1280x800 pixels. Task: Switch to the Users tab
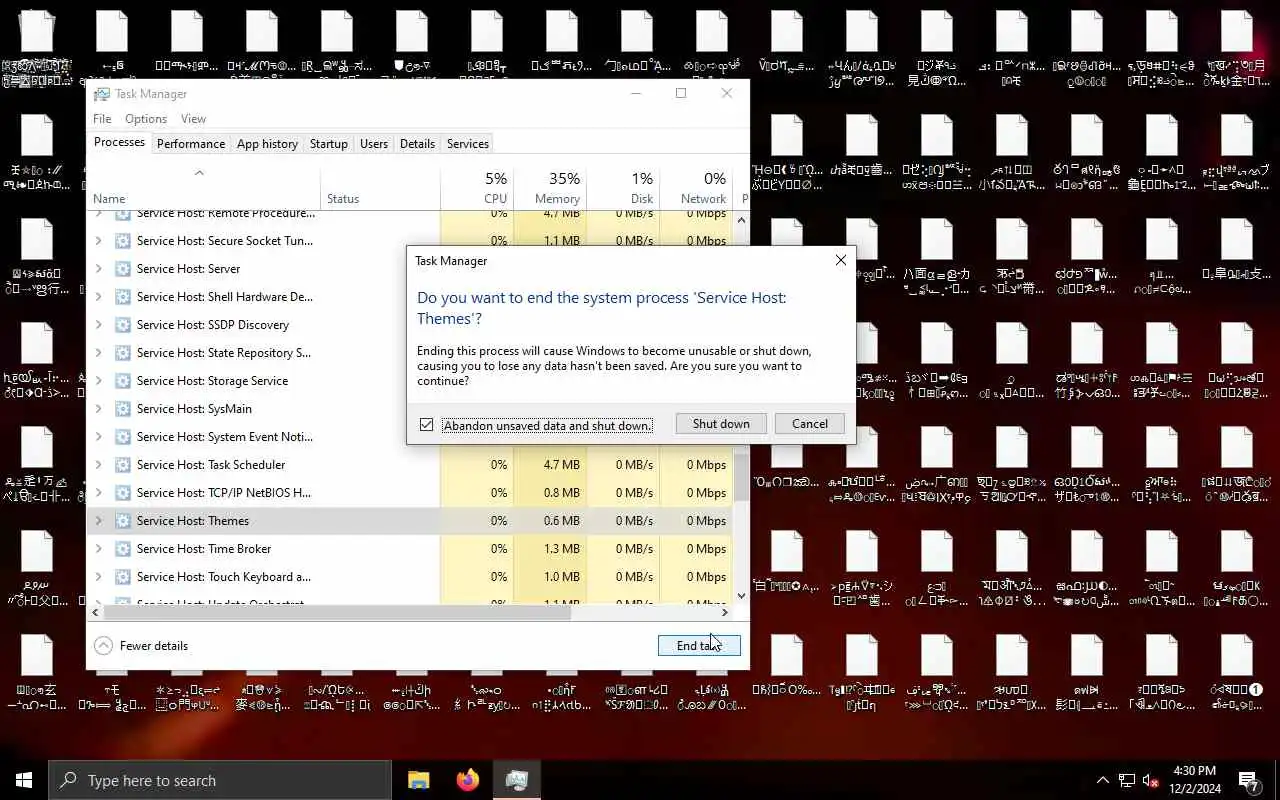[x=374, y=144]
